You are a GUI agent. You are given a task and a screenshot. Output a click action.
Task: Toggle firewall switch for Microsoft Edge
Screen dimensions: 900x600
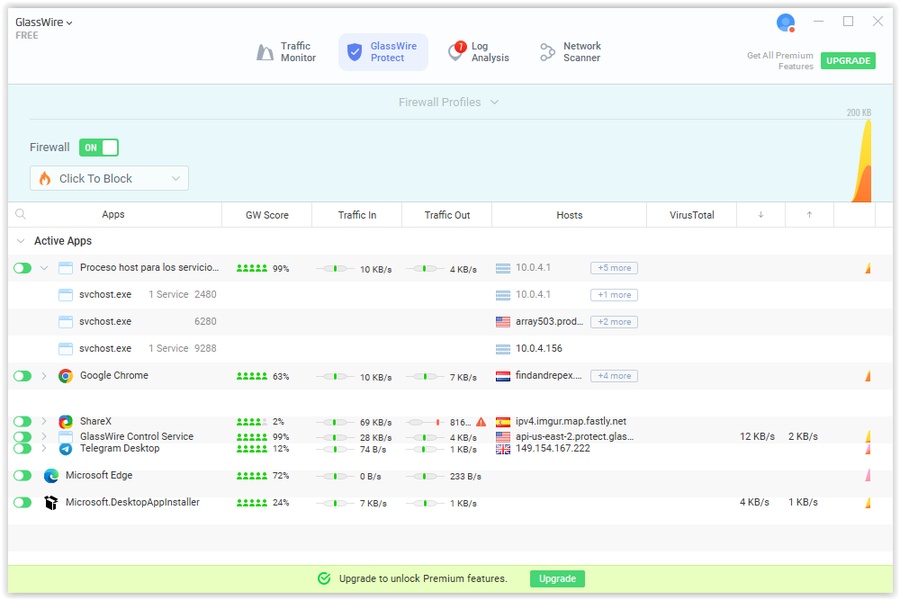coord(22,475)
